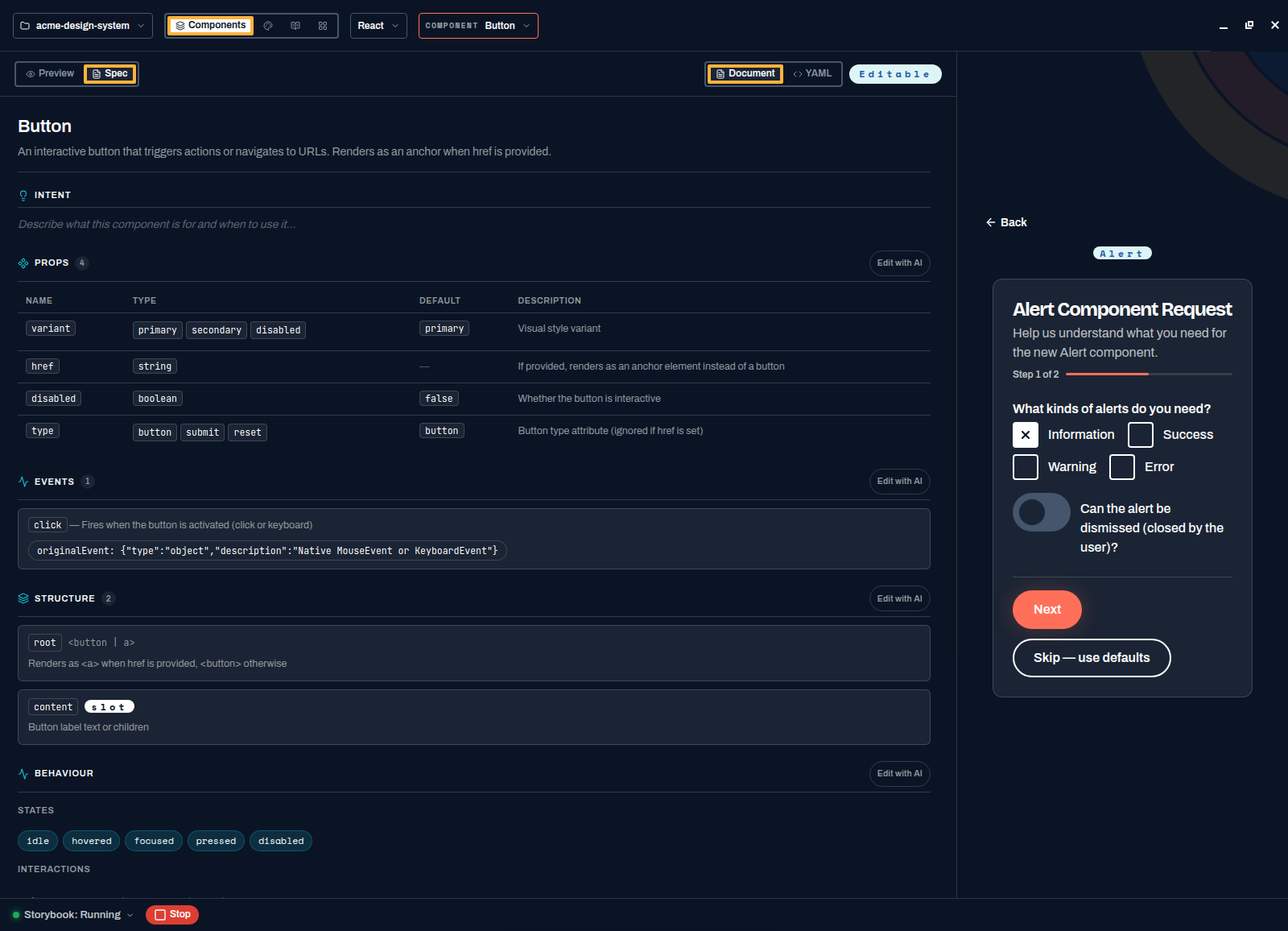The image size is (1288, 931).
Task: Select the idle state pill
Action: click(38, 841)
